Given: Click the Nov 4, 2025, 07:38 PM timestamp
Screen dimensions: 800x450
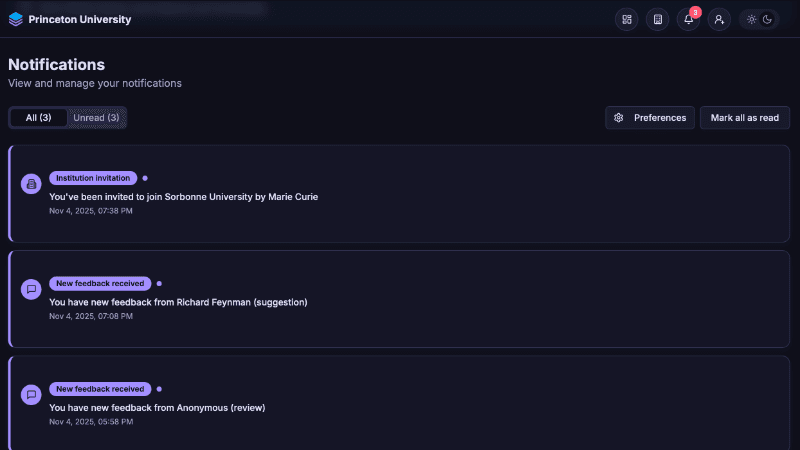Looking at the screenshot, I should pyautogui.click(x=91, y=211).
